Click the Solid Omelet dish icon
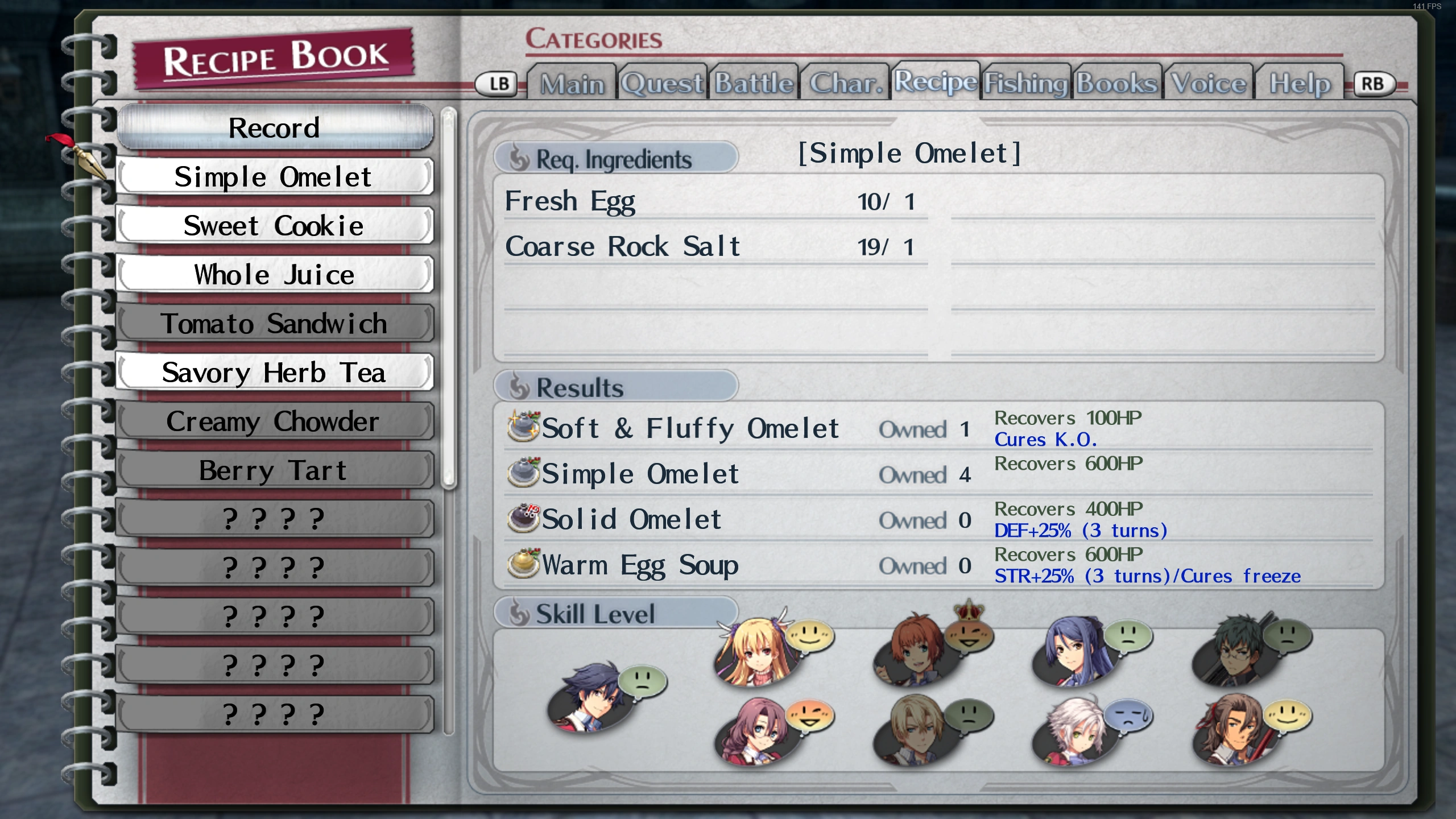The width and height of the screenshot is (1456, 819). point(523,518)
